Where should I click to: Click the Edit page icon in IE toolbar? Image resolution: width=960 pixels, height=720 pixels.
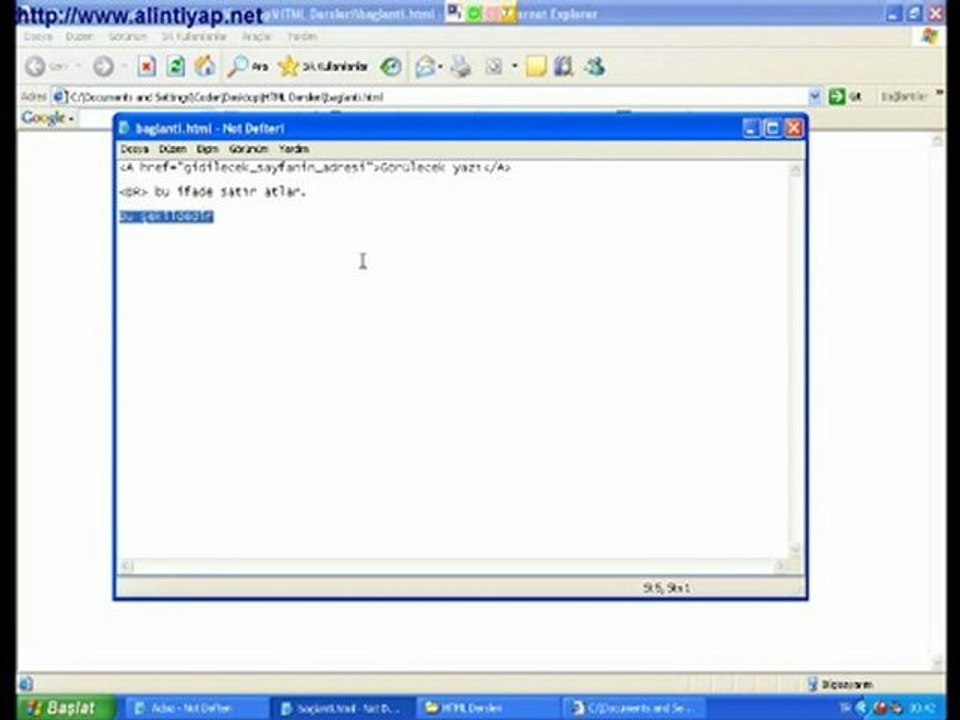click(x=494, y=66)
